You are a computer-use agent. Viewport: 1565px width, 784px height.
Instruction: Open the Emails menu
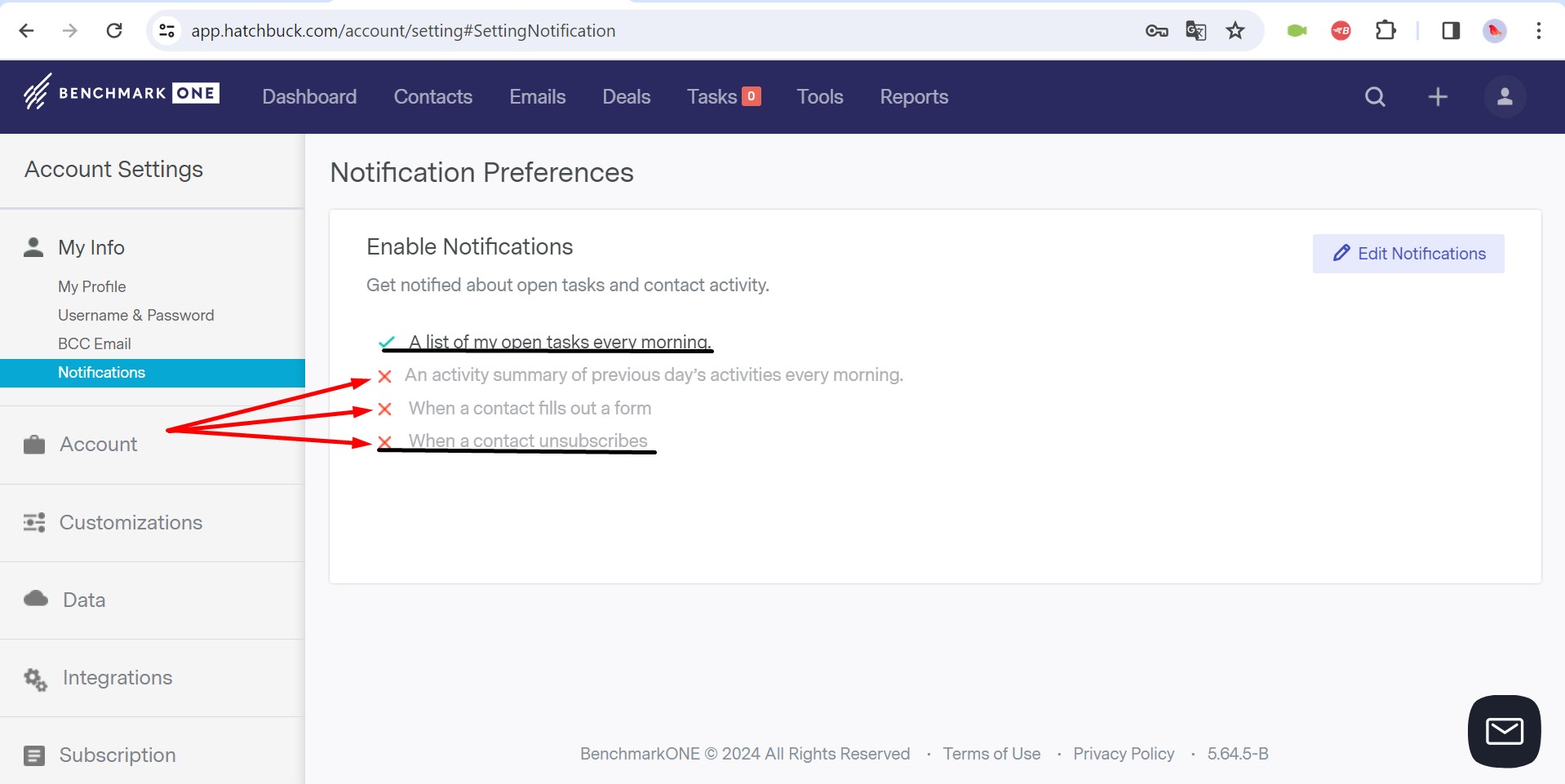coord(538,97)
